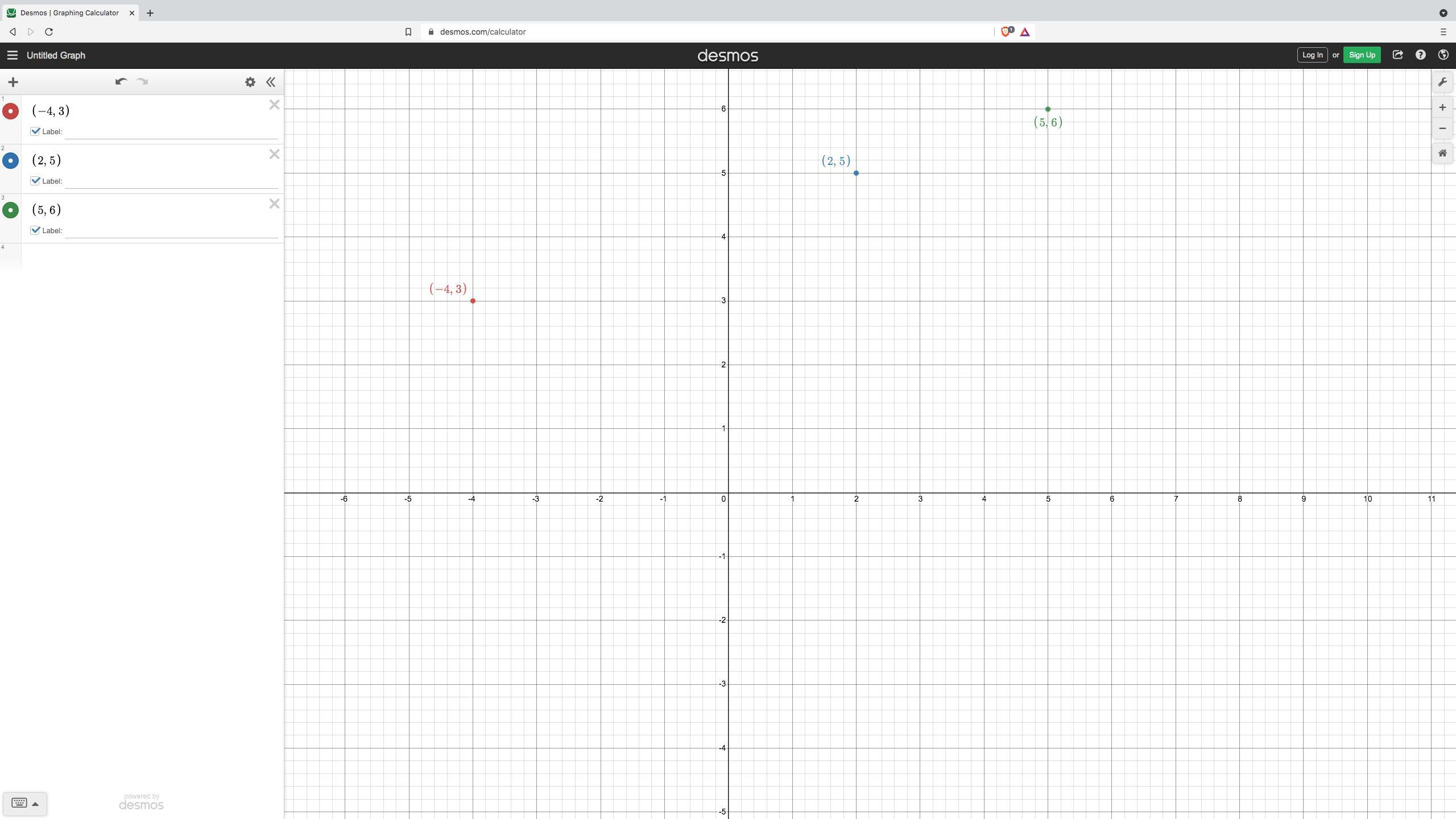Undo the last expression change

tap(121, 82)
